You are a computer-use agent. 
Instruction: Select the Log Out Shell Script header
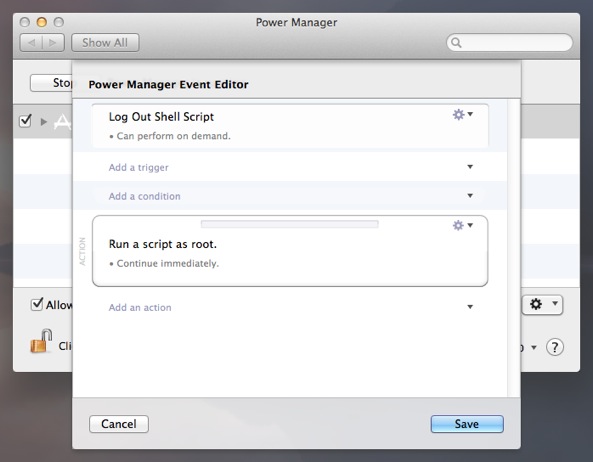pyautogui.click(x=290, y=126)
